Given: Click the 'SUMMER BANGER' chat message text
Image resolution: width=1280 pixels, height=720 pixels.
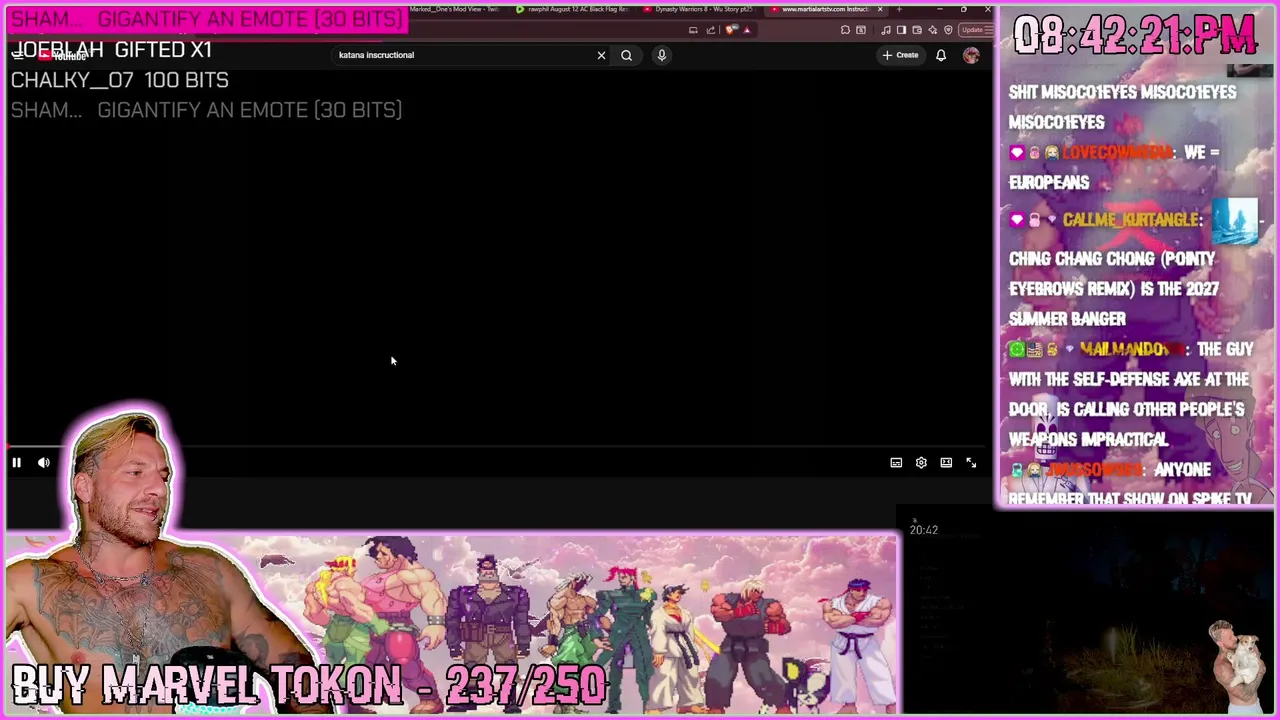Looking at the screenshot, I should [1067, 319].
